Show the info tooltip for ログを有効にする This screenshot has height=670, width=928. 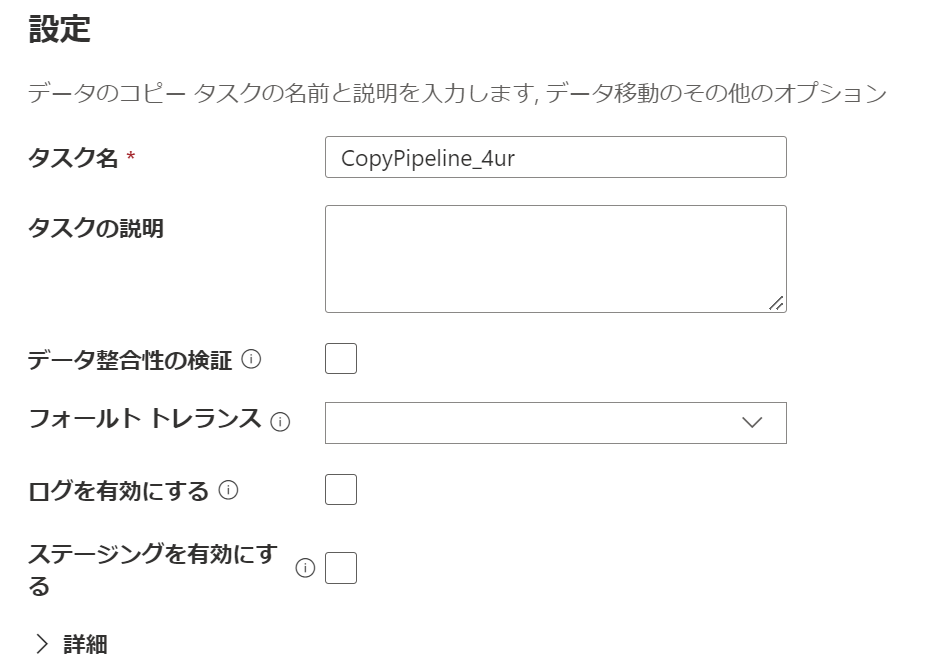coord(228,490)
